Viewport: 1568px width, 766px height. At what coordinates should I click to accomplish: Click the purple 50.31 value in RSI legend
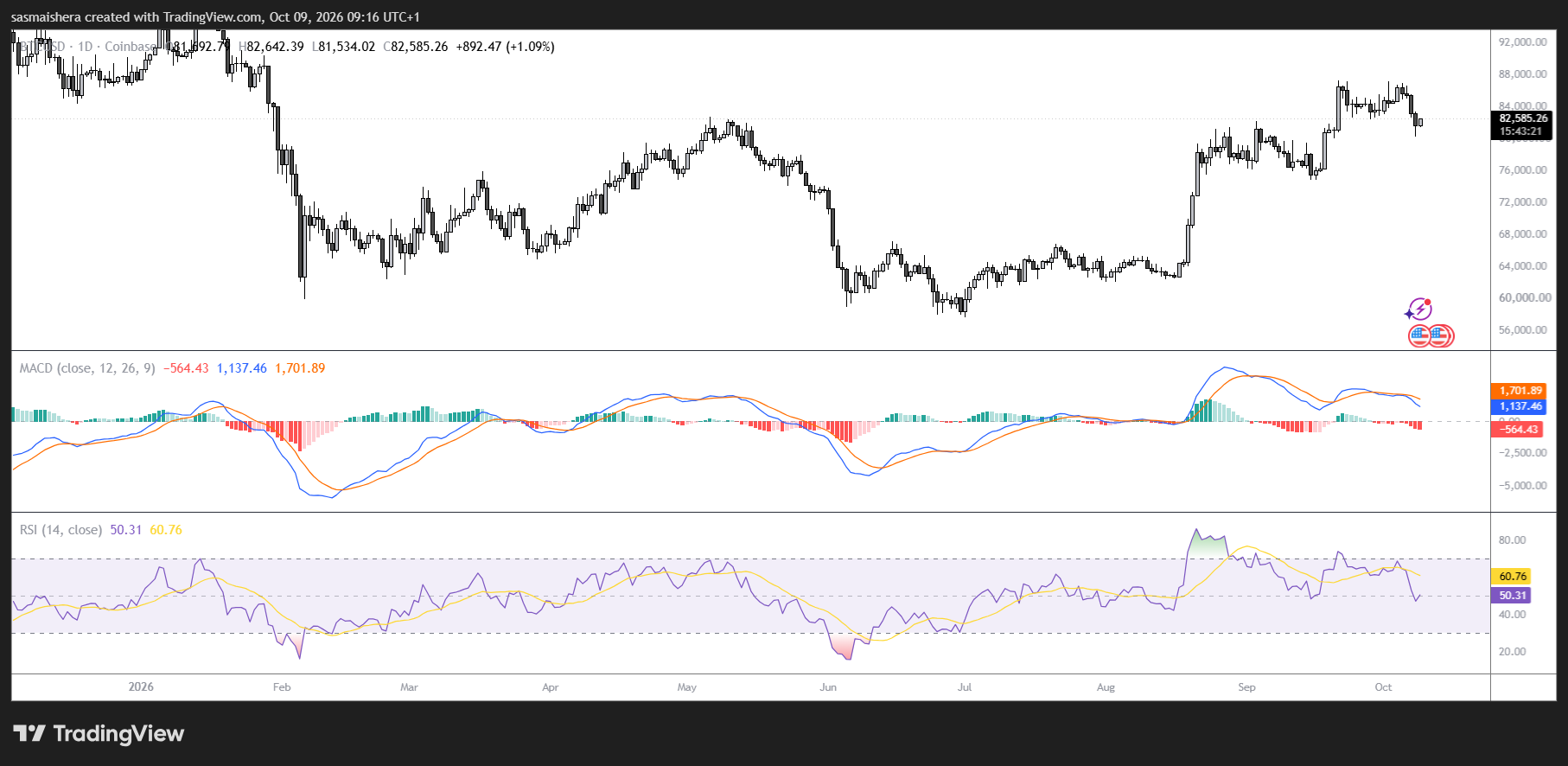coord(125,530)
